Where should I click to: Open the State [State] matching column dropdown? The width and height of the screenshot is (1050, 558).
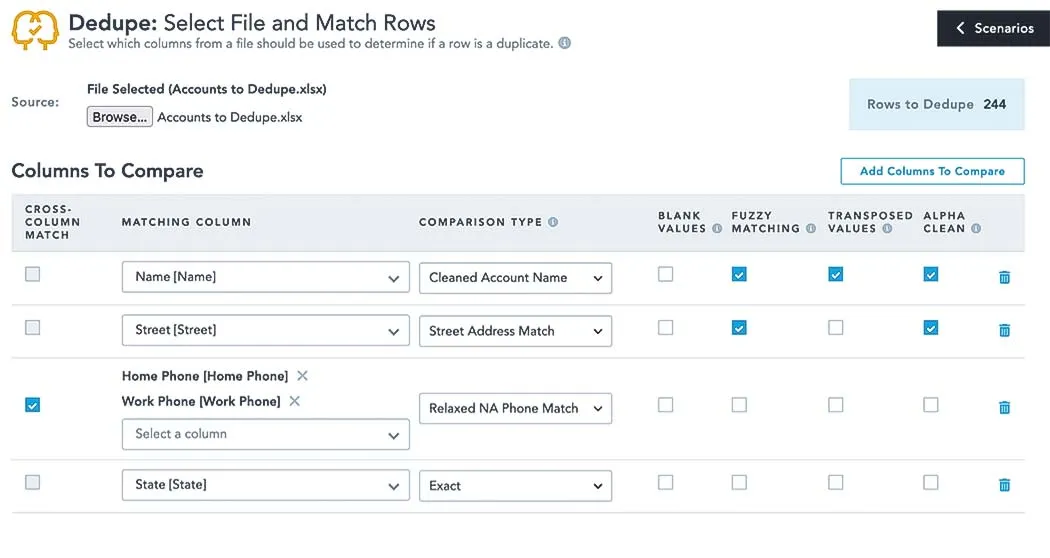(265, 485)
